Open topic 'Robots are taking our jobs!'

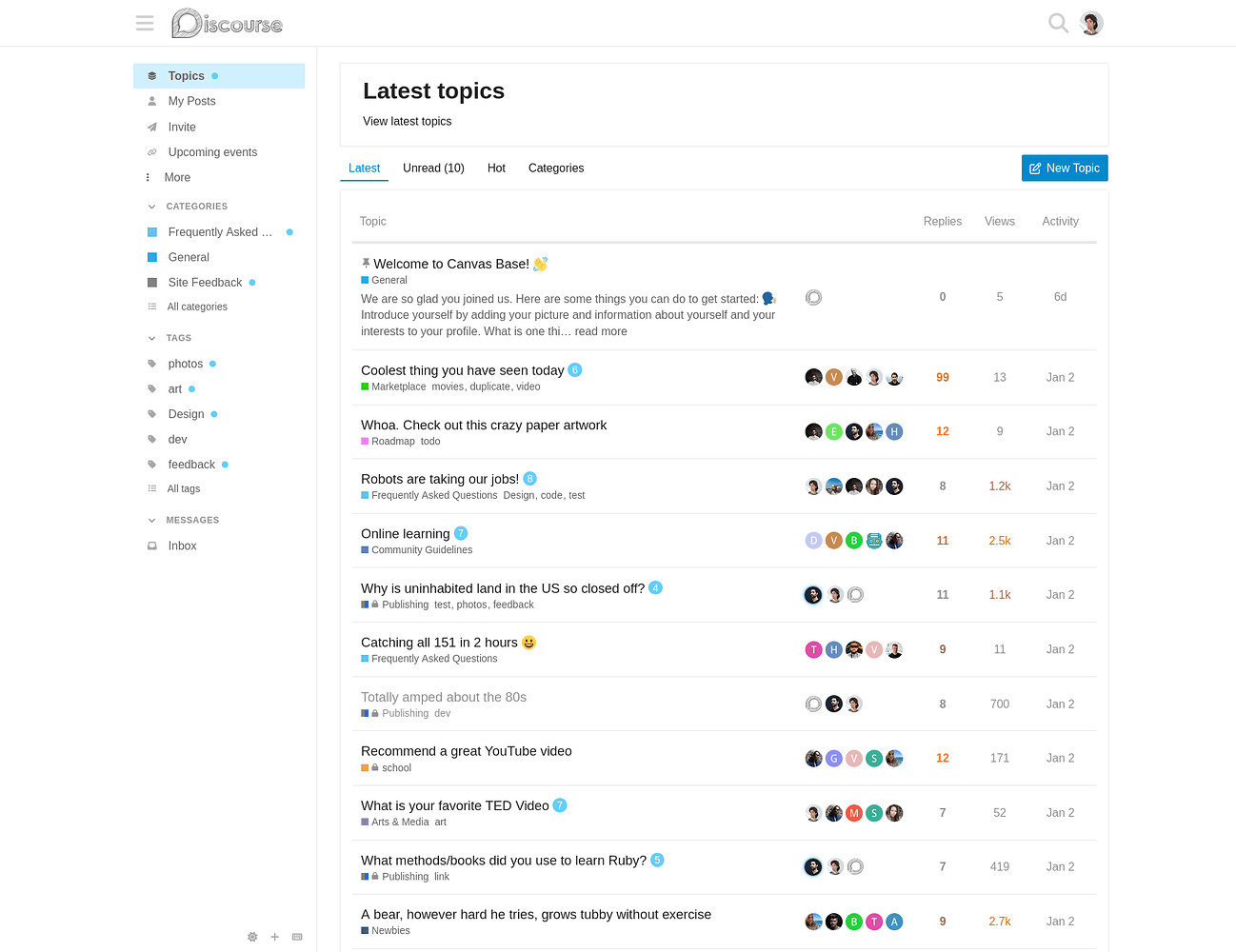[x=439, y=479]
